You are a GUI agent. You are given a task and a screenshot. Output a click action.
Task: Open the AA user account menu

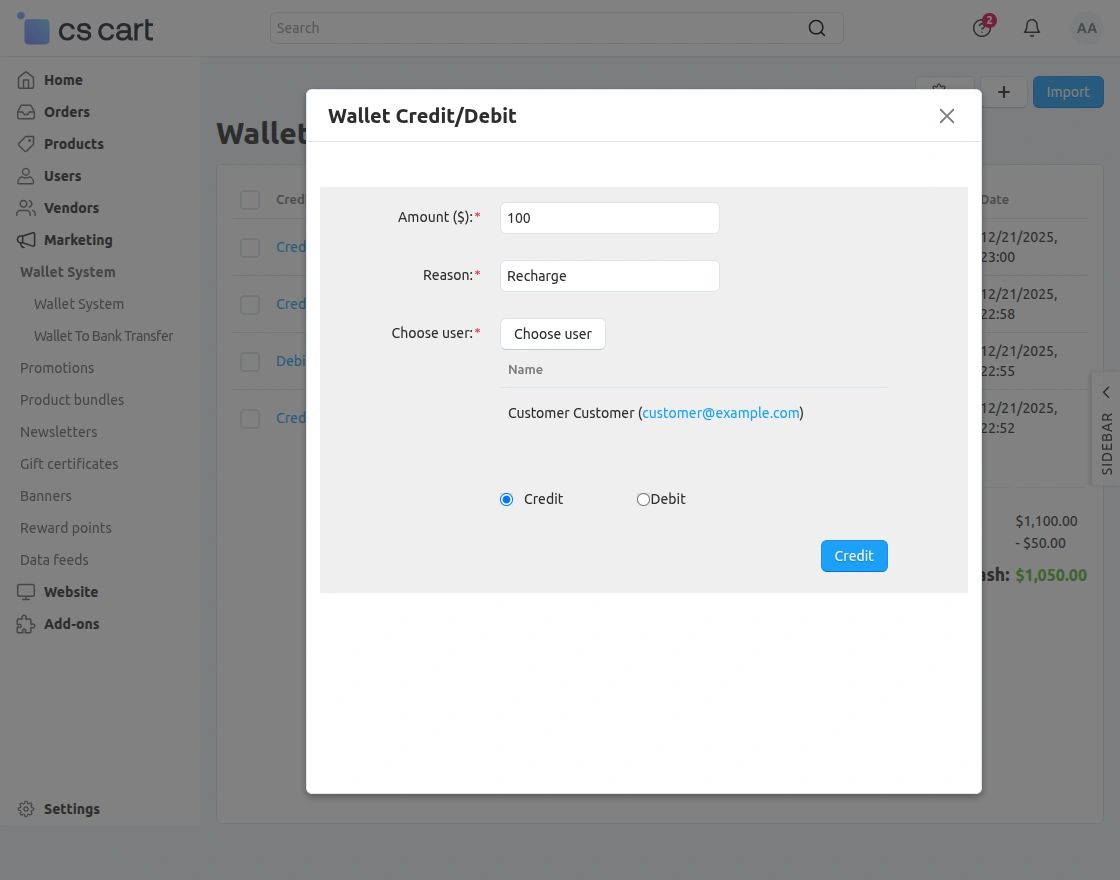pos(1087,28)
